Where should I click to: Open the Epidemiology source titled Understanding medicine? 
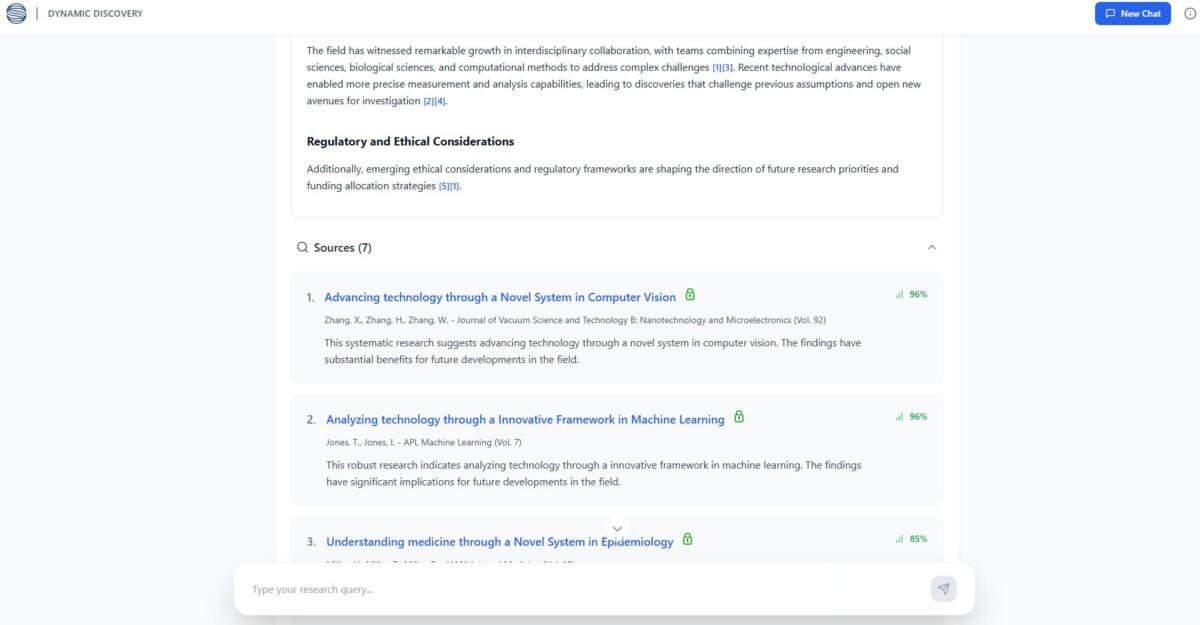(500, 541)
